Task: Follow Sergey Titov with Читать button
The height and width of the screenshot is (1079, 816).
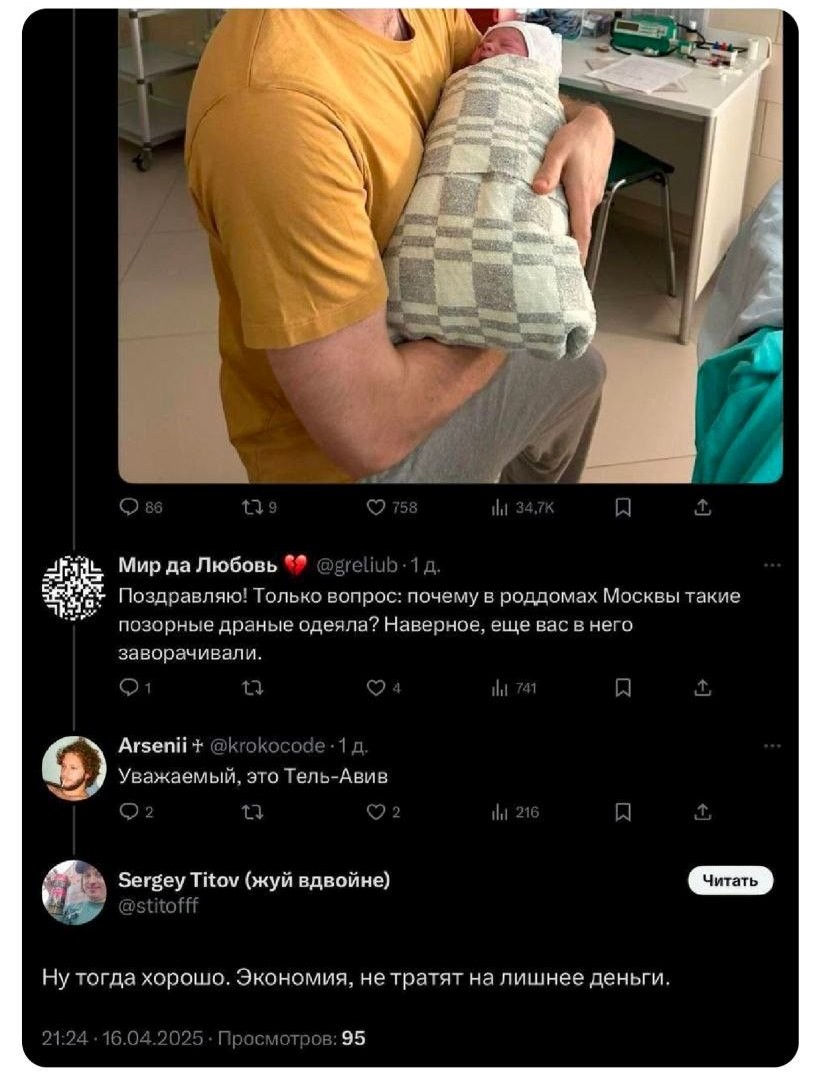Action: (730, 880)
